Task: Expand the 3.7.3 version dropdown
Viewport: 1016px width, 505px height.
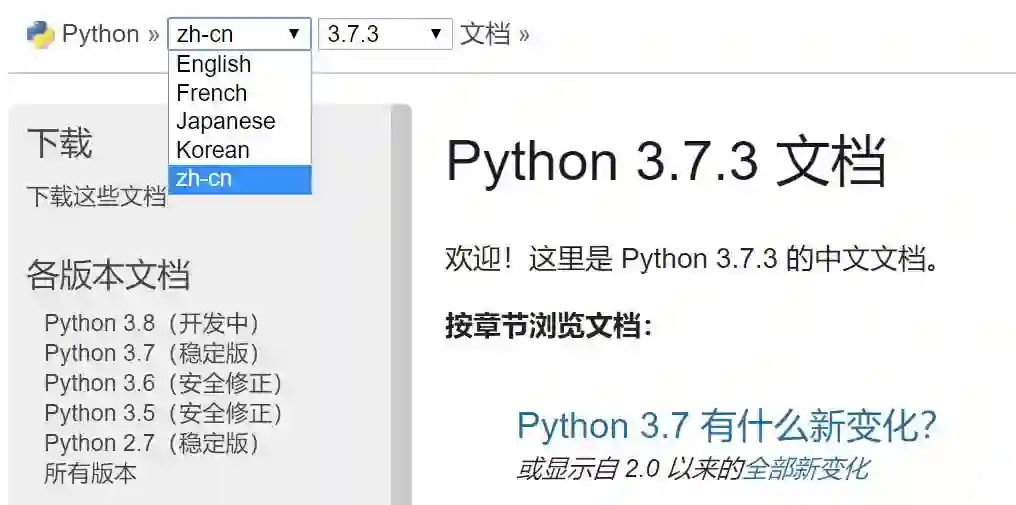Action: pyautogui.click(x=384, y=34)
